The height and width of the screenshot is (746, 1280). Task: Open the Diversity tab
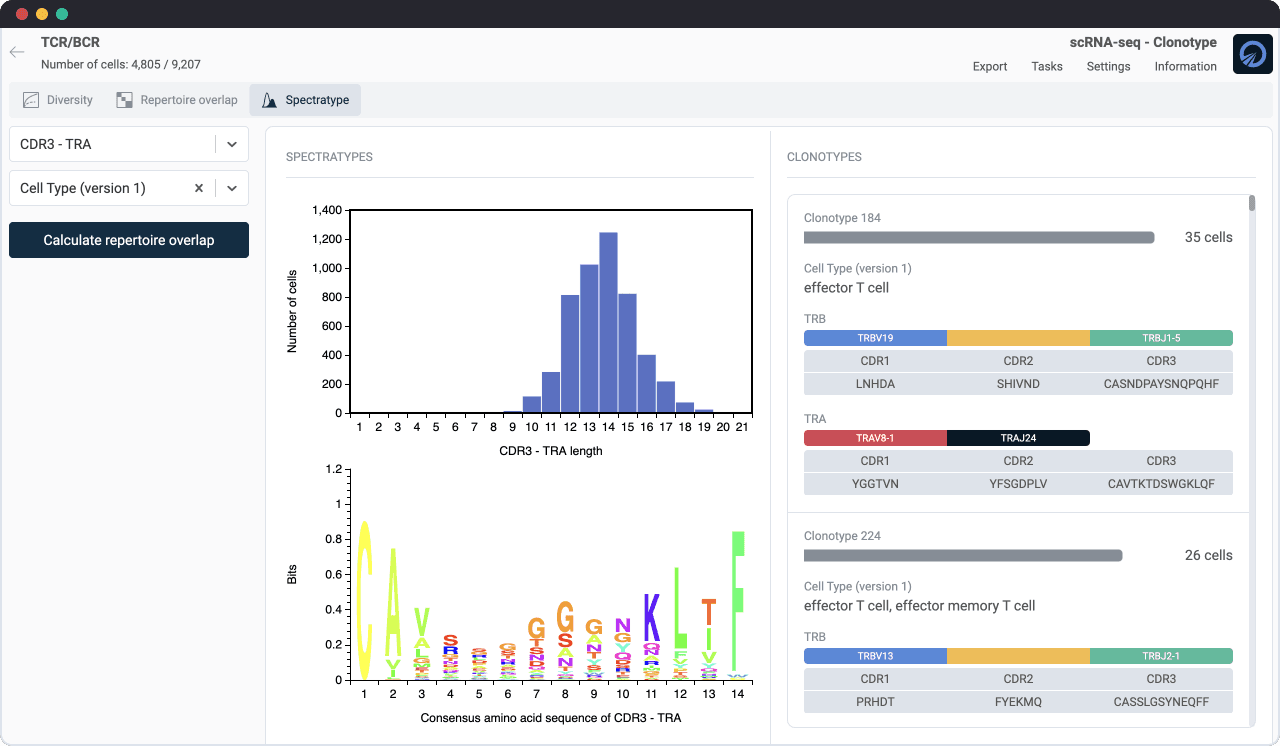[58, 100]
